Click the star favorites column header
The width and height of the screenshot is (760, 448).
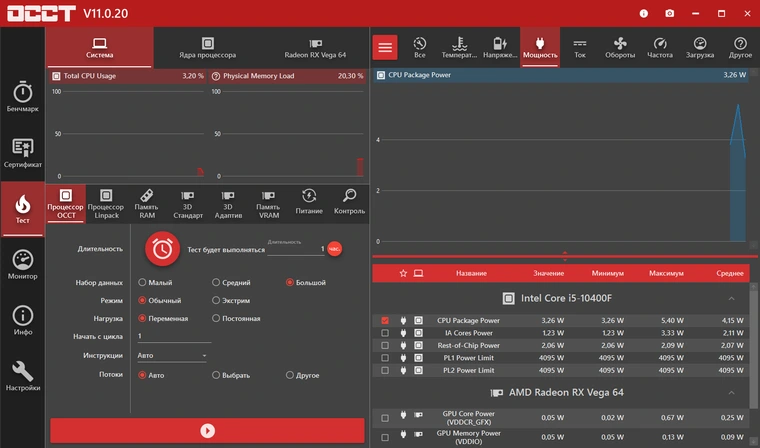(403, 273)
